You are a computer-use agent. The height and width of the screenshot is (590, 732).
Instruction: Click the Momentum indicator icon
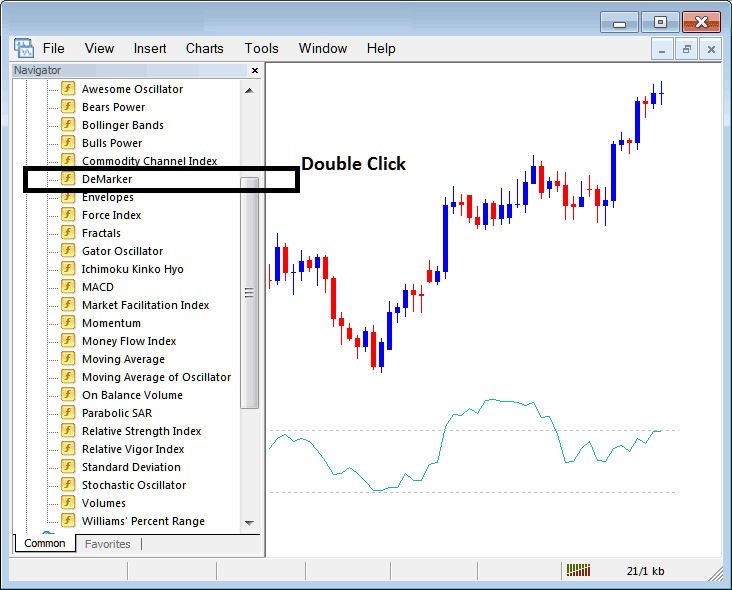tap(68, 323)
